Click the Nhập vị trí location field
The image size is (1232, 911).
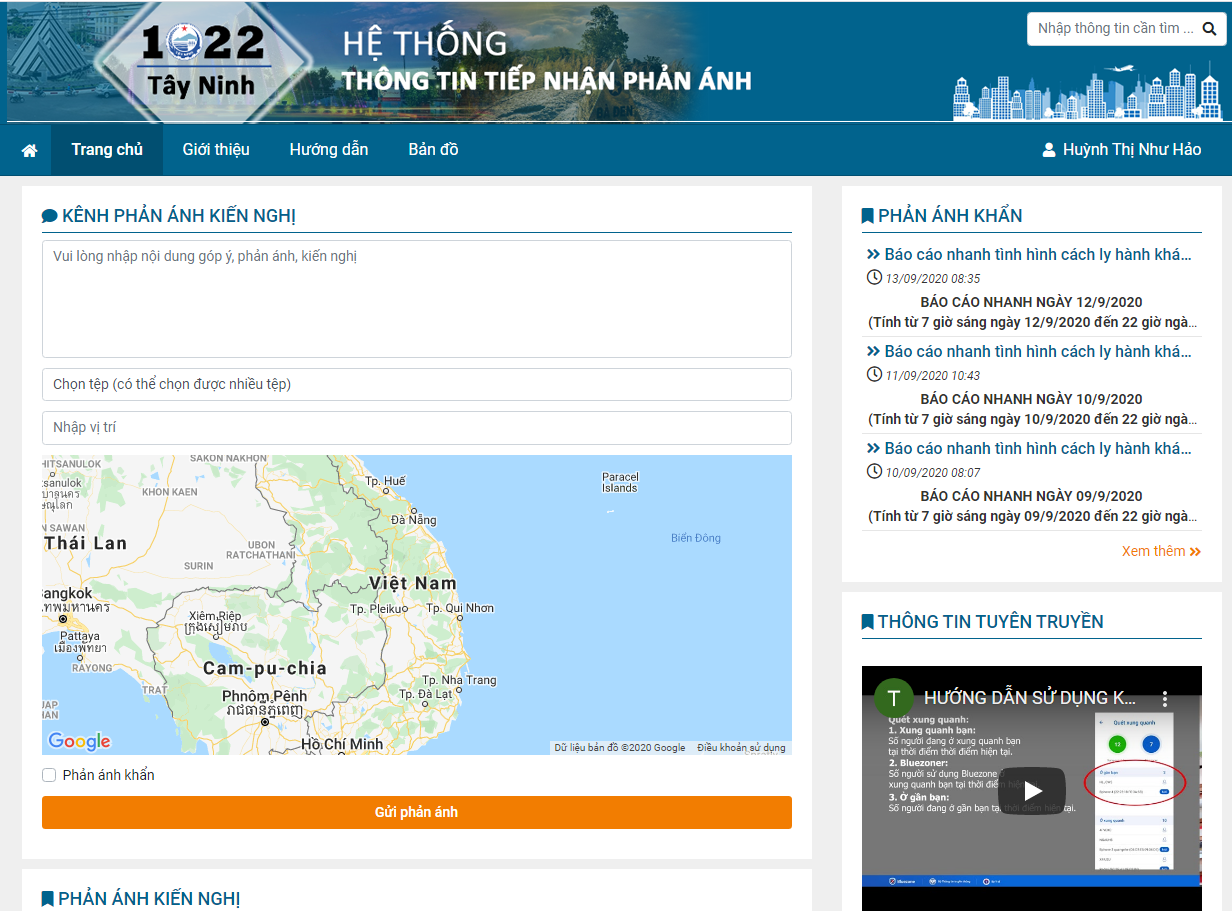416,428
